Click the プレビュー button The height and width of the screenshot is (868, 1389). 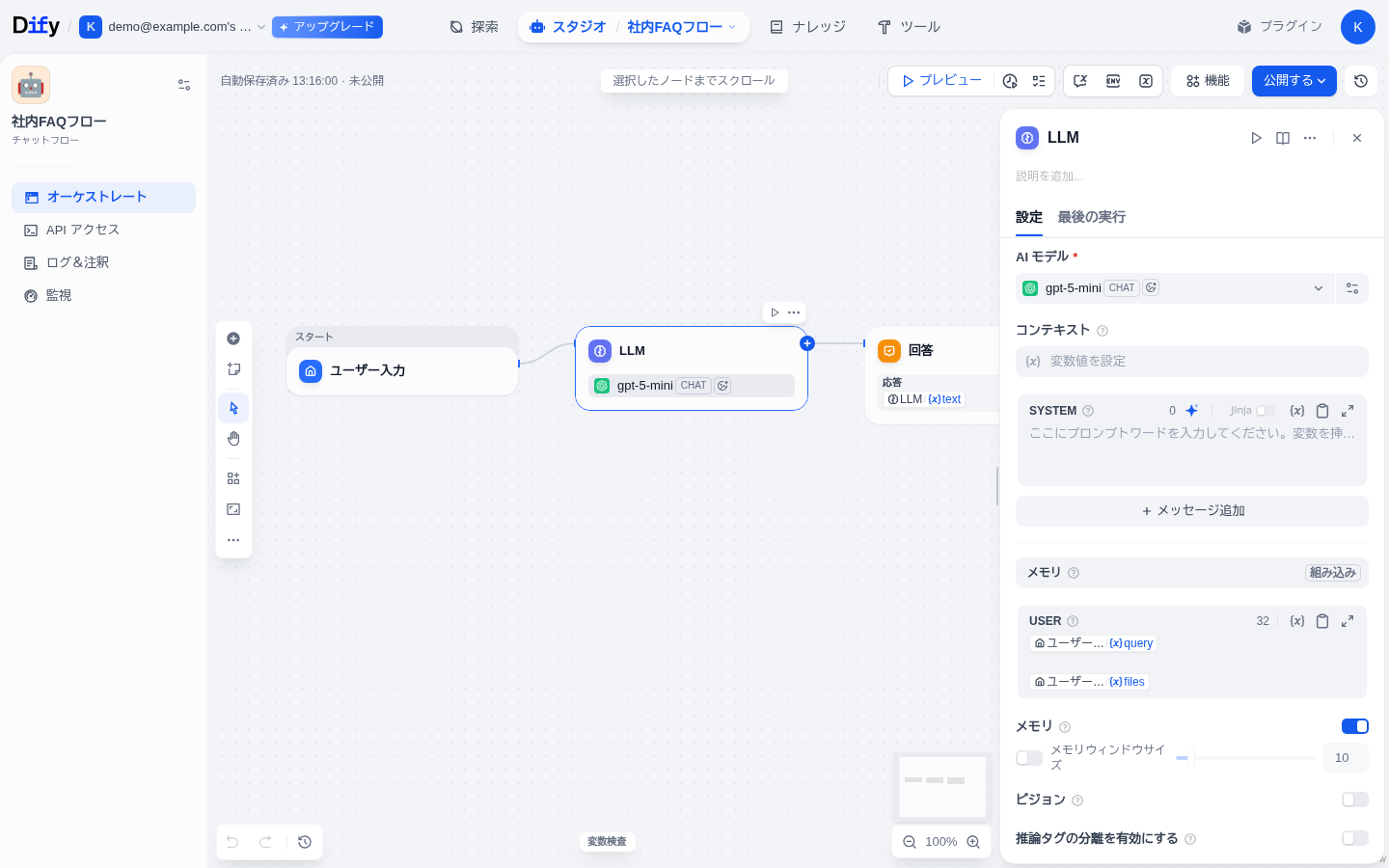941,81
